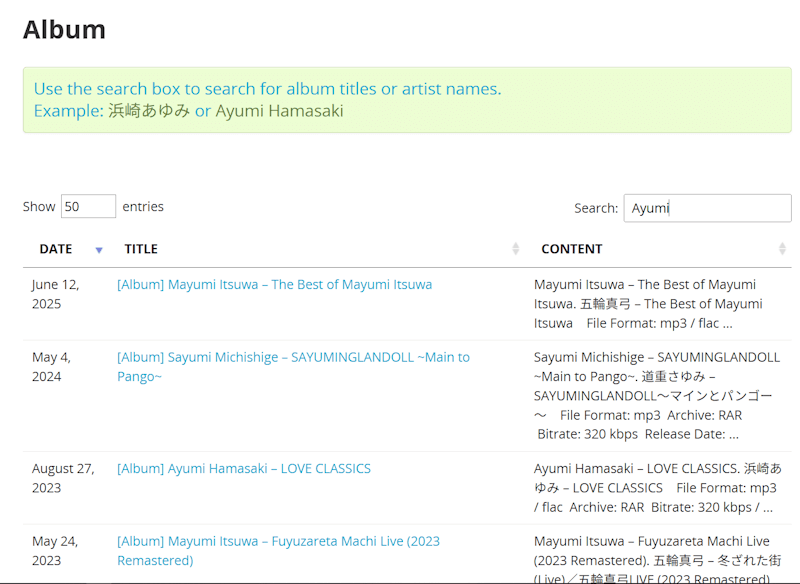Click content text for Fuyuzareta Machi Live row
Image resolution: width=800 pixels, height=584 pixels.
point(657,558)
